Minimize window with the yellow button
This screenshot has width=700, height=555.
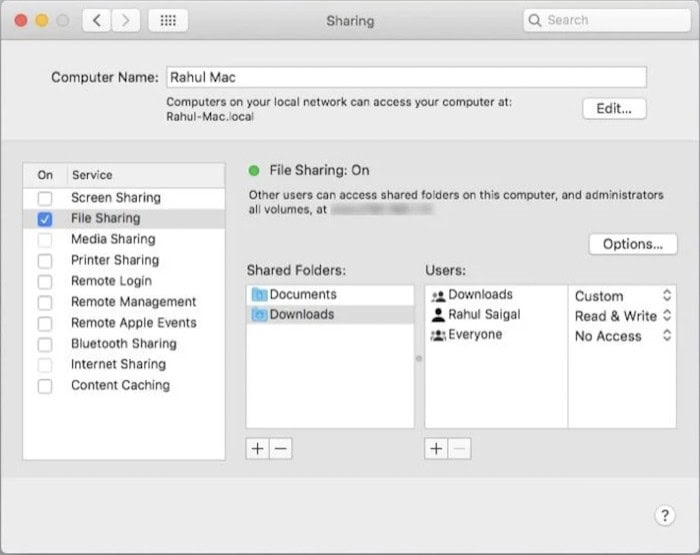coord(42,21)
